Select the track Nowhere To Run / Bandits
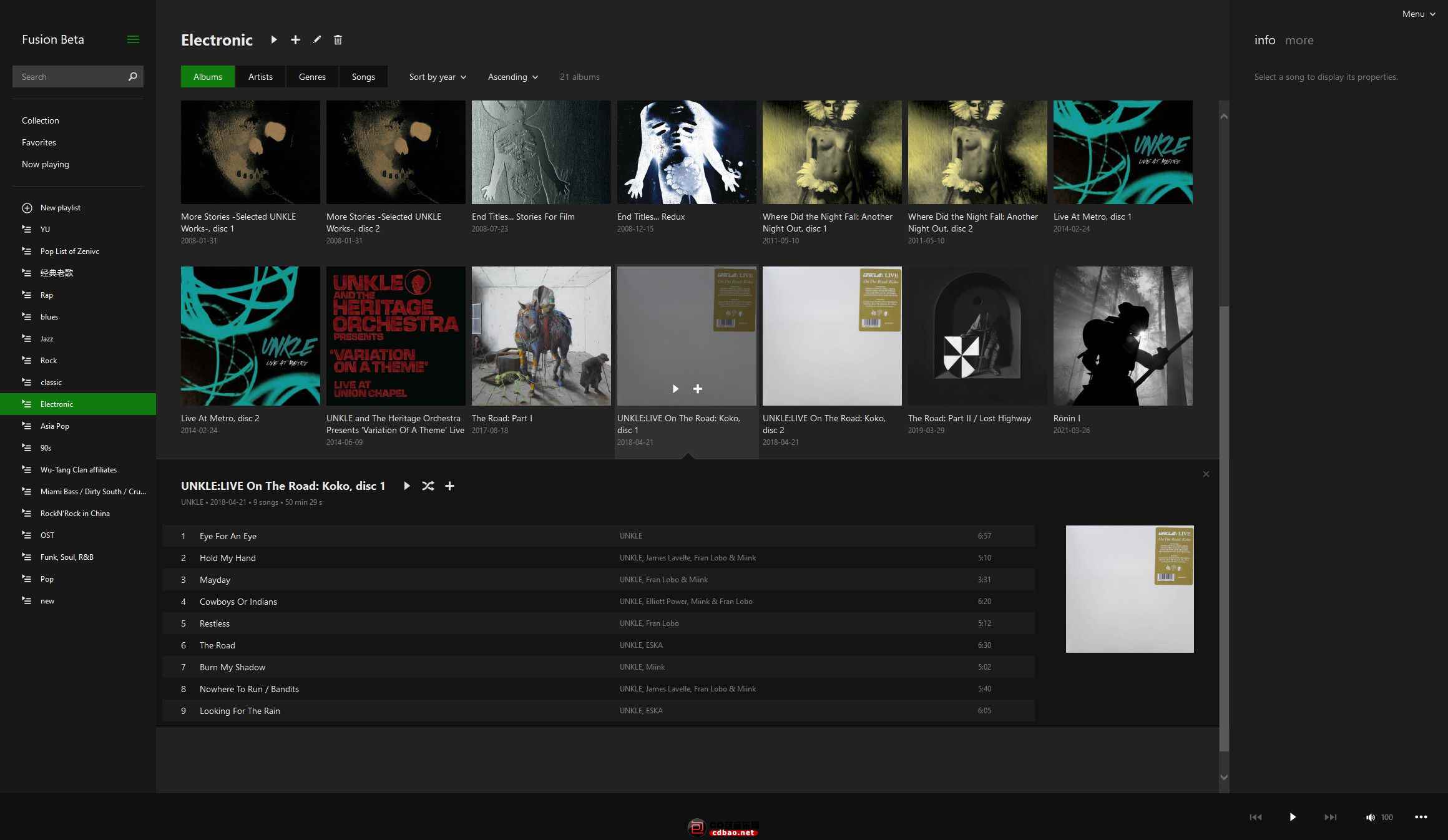This screenshot has height=840, width=1448. click(599, 689)
